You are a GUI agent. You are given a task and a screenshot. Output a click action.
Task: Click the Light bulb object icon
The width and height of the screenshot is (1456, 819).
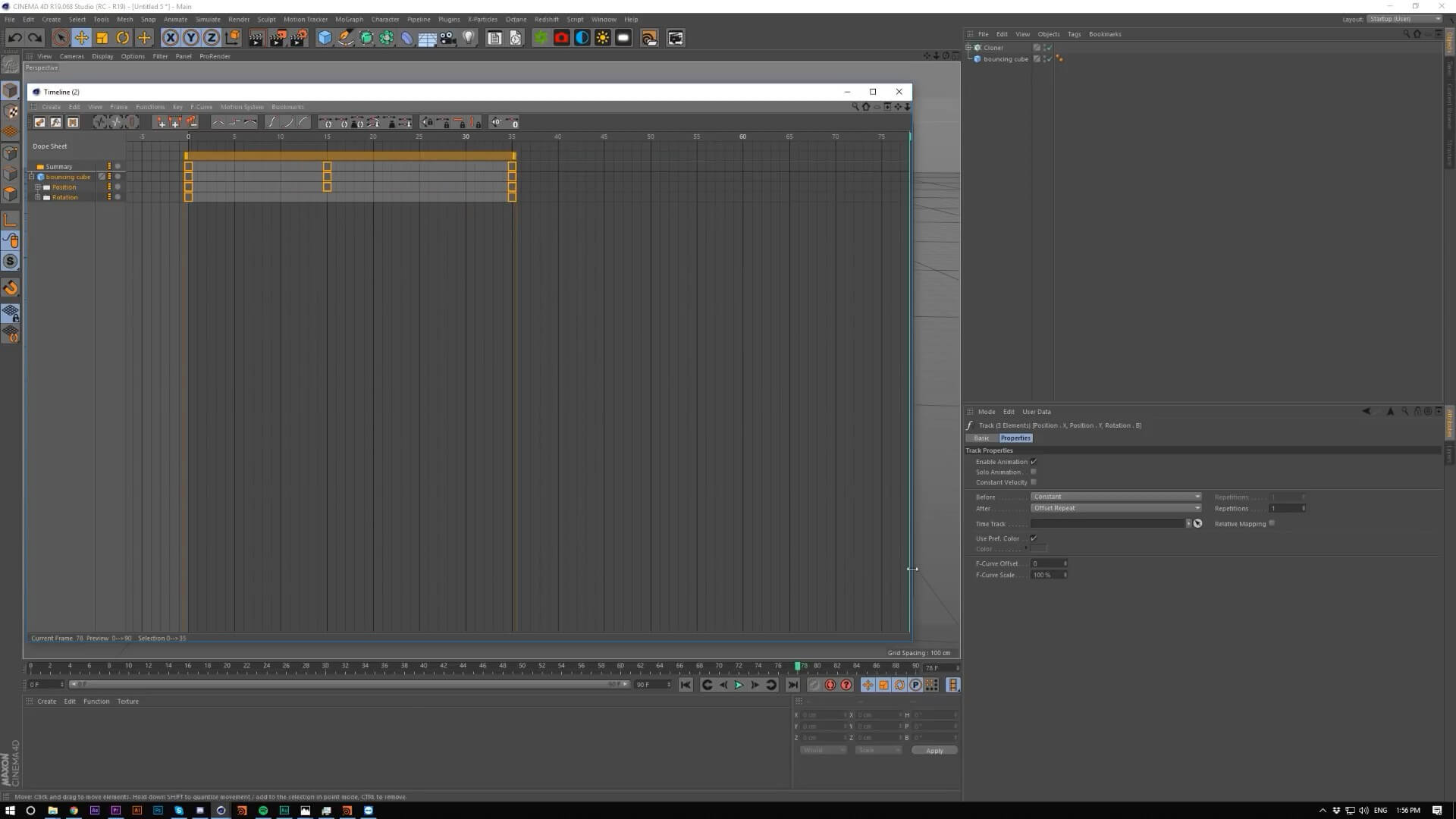pyautogui.click(x=469, y=38)
